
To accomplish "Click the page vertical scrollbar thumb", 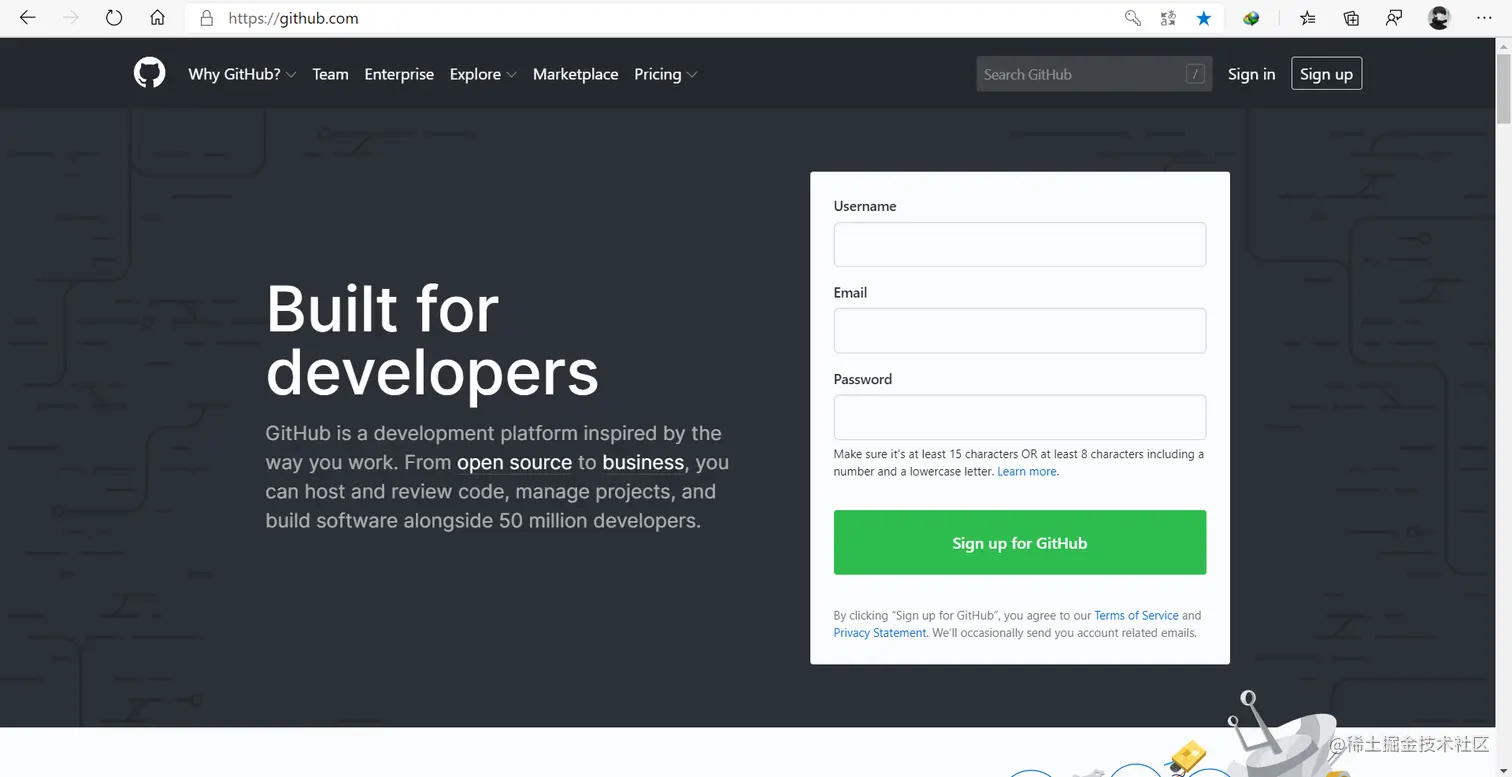I will tap(1503, 90).
